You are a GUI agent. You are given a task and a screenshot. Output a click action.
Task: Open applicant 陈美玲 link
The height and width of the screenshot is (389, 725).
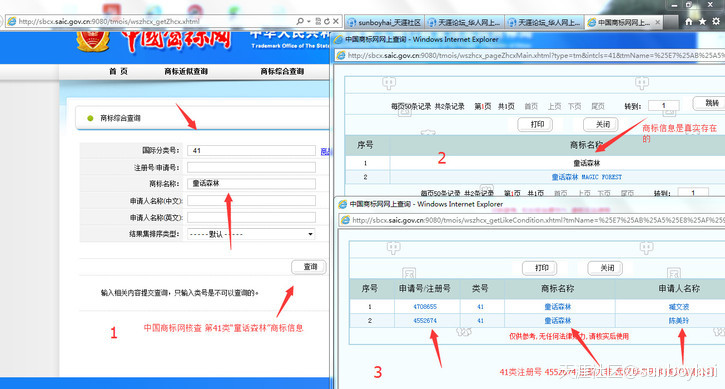coord(679,321)
